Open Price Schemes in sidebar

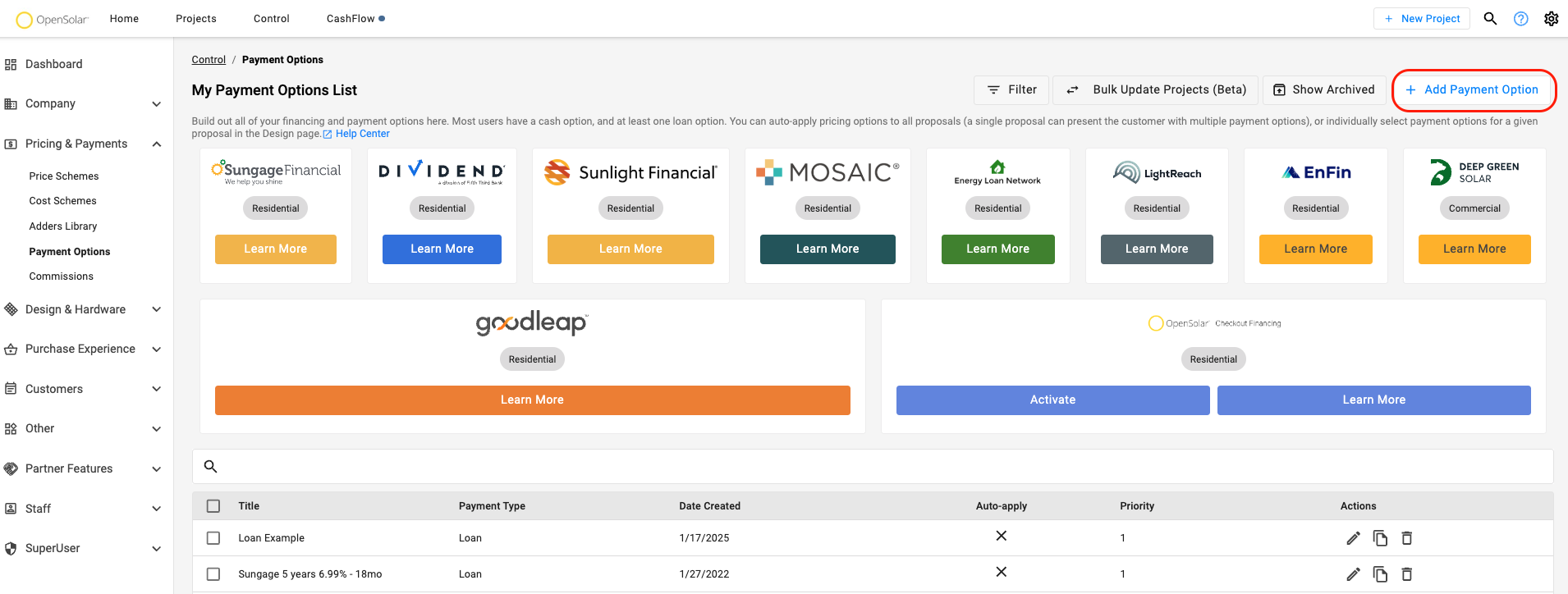point(64,176)
